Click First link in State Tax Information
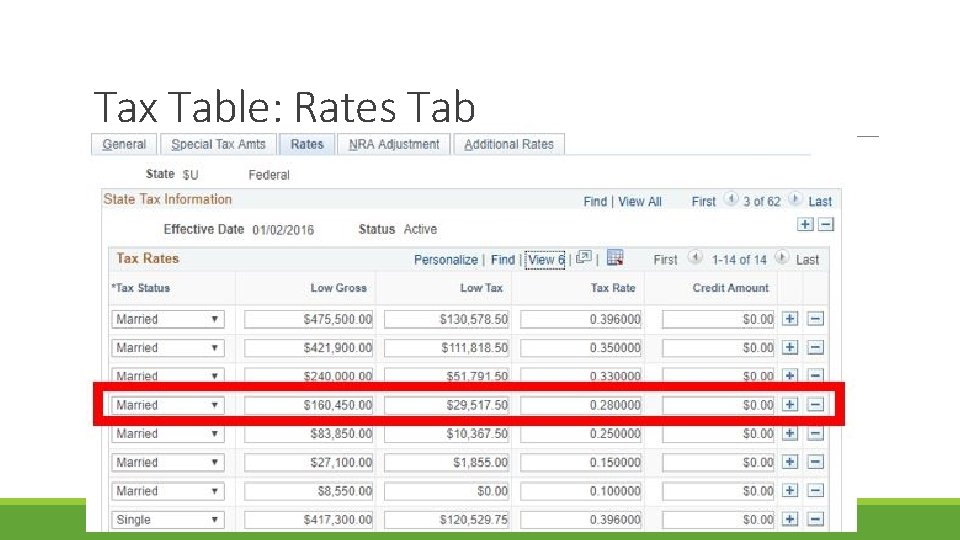Image resolution: width=960 pixels, height=540 pixels. [x=703, y=201]
